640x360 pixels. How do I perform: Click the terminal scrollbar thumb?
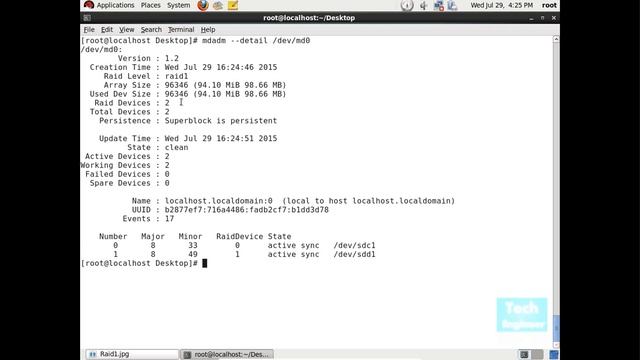tap(556, 328)
